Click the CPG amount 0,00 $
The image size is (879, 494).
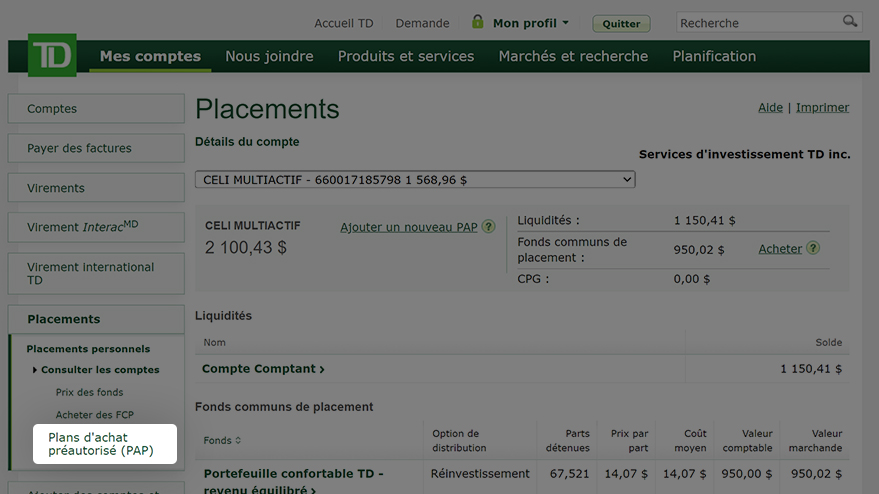[x=691, y=279]
